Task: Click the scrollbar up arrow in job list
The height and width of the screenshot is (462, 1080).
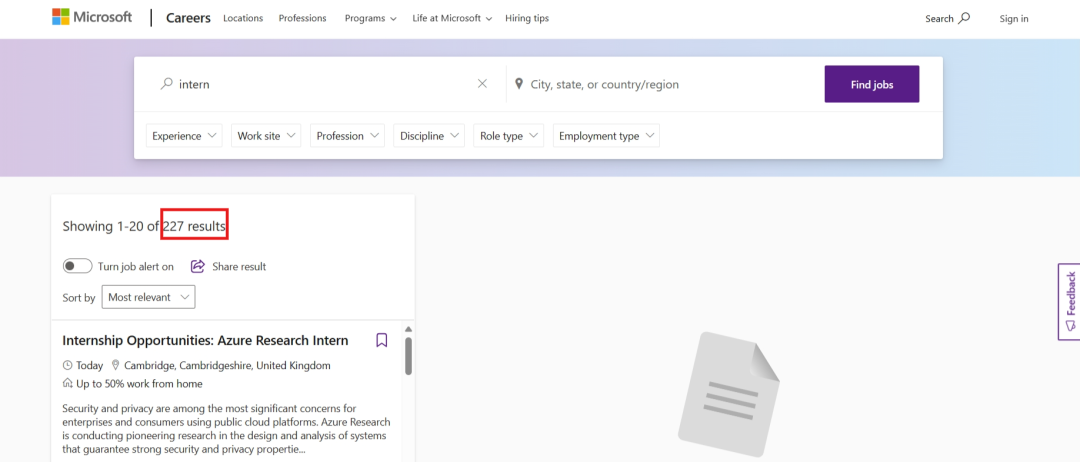Action: coord(408,329)
